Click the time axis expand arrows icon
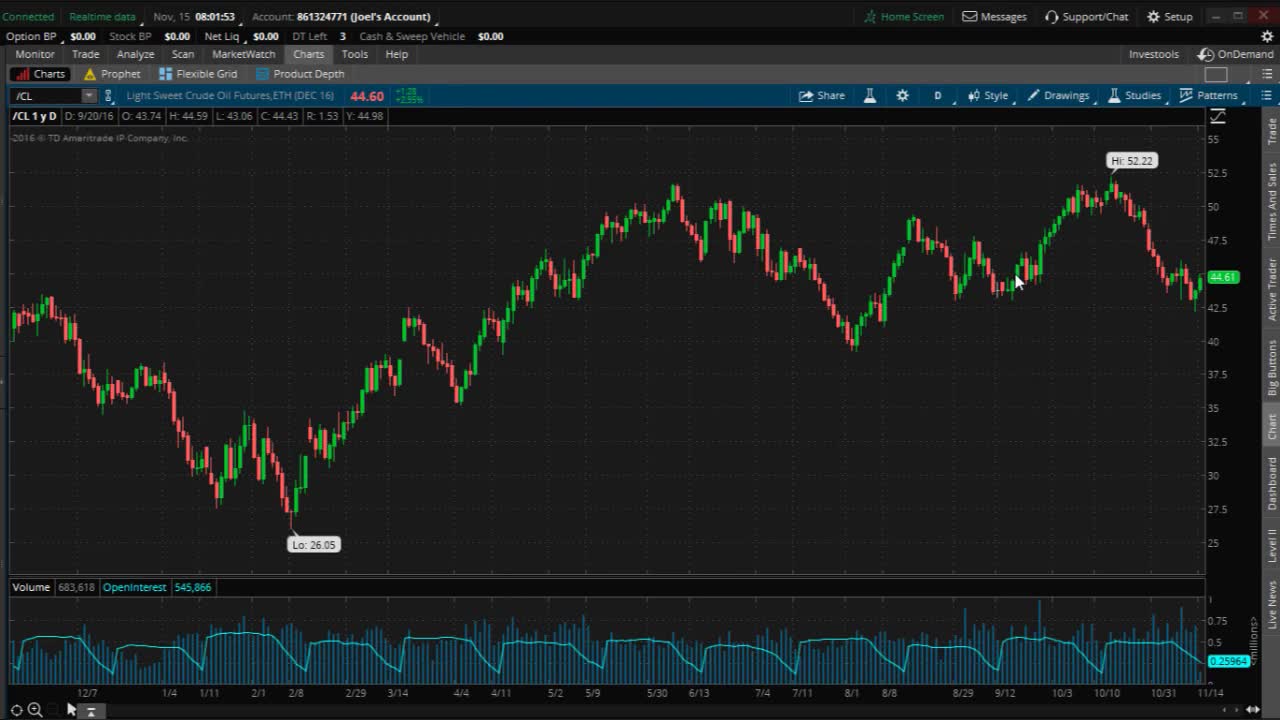Image resolution: width=1280 pixels, height=720 pixels. 1252,709
